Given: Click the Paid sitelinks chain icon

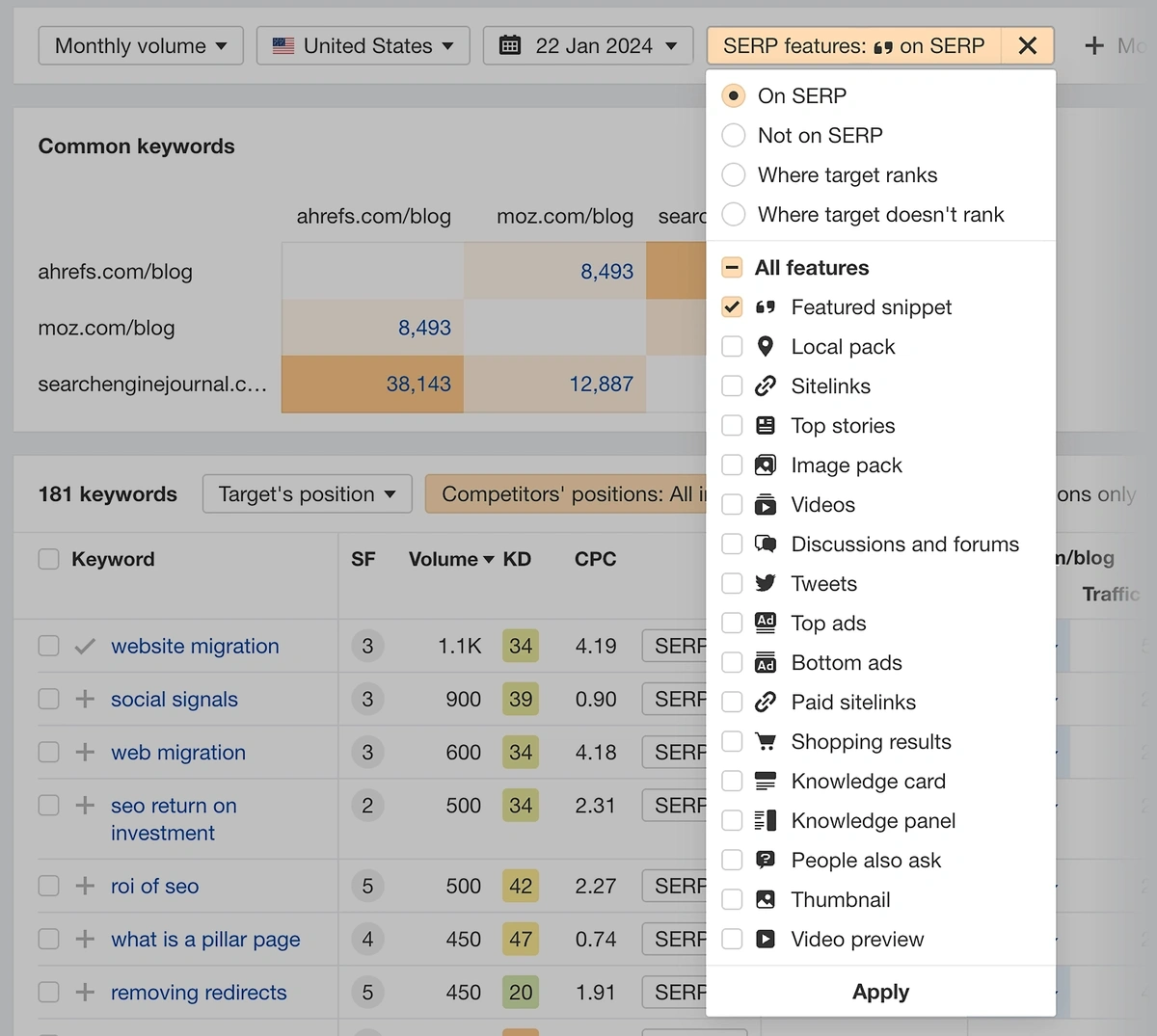Looking at the screenshot, I should [766, 703].
